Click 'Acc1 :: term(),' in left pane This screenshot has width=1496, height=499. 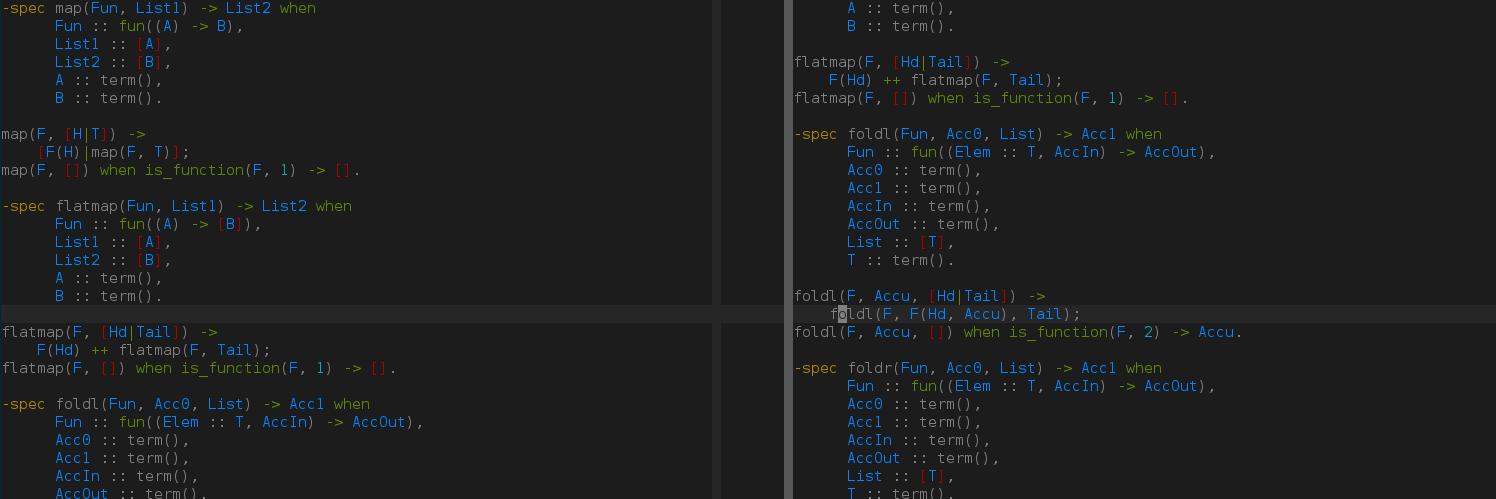point(123,458)
